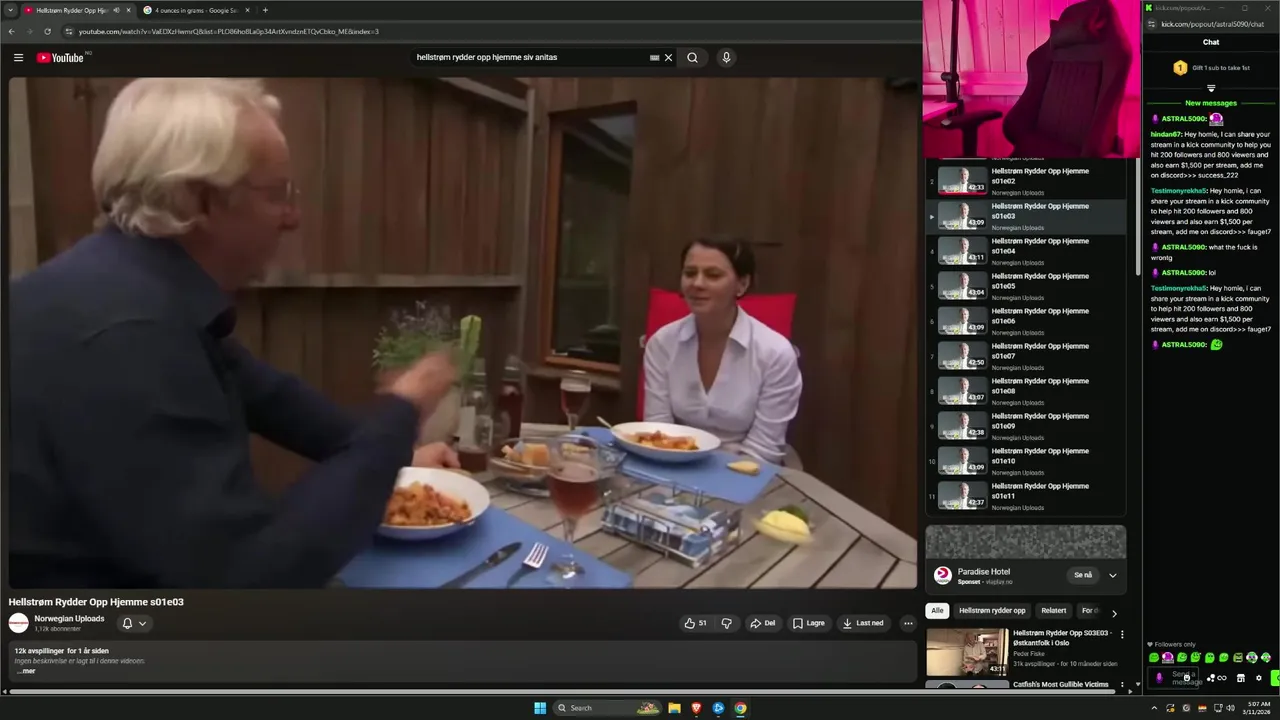Select playlist entry s01e11
This screenshot has height=720, width=1280.
point(1027,496)
